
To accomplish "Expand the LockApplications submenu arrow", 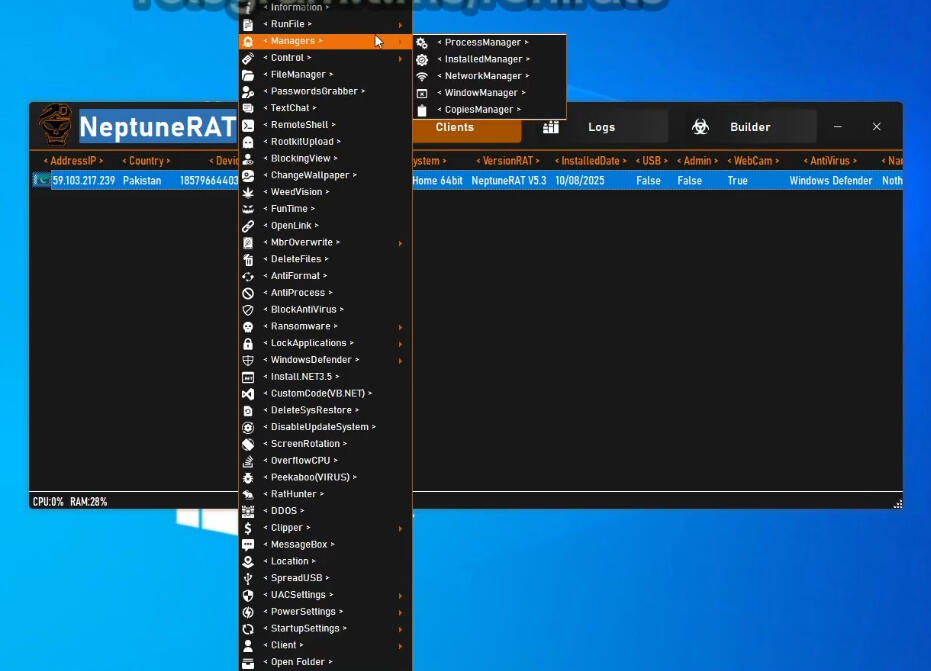I will click(401, 344).
